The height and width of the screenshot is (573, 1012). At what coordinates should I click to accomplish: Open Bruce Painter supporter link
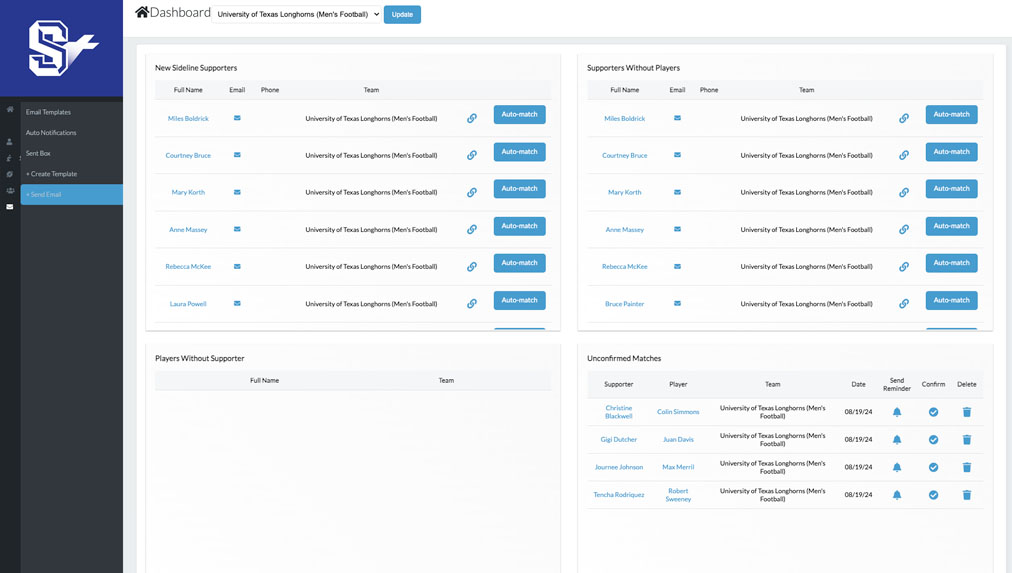pyautogui.click(x=625, y=304)
